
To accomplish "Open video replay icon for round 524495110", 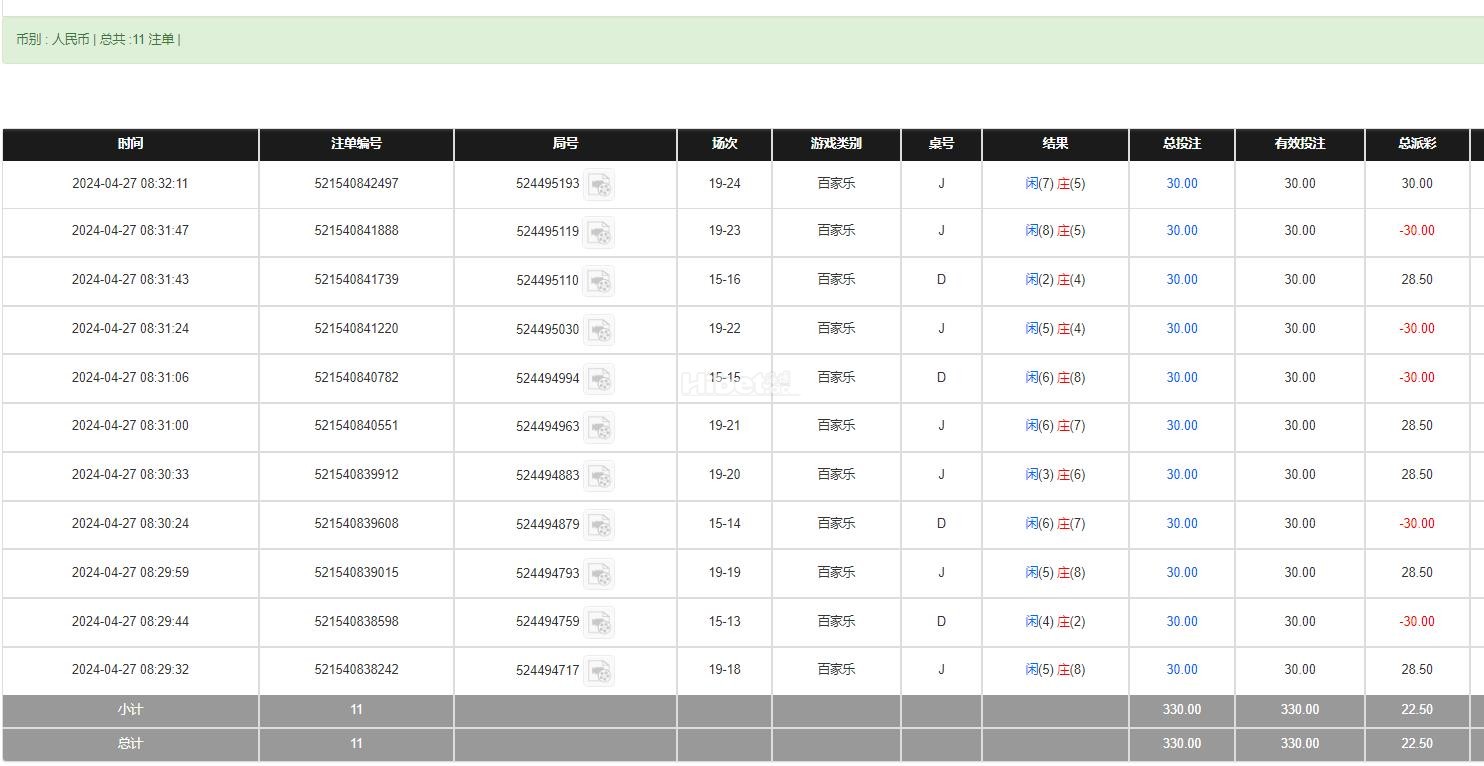I will click(599, 282).
